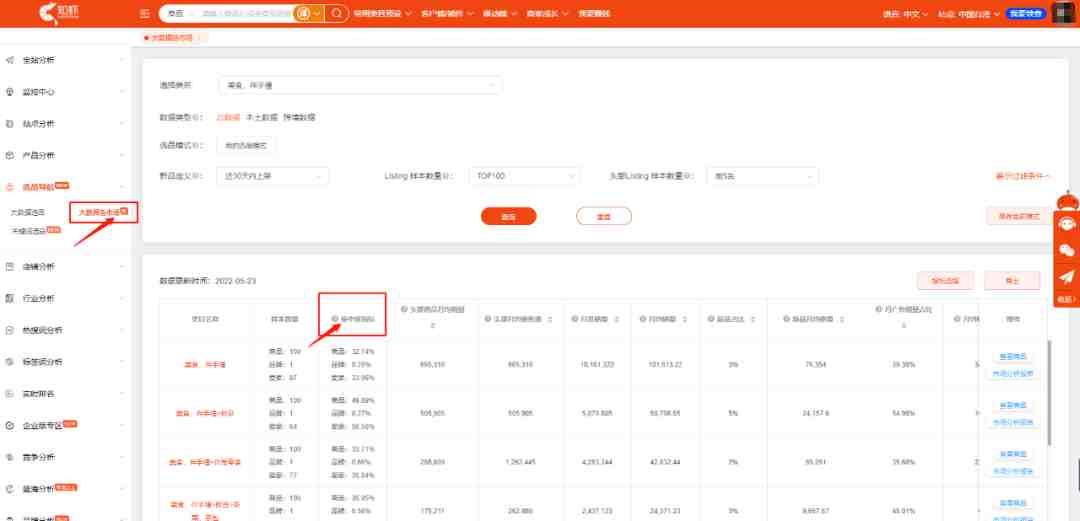Select the red highlighted first data type option
Viewport: 1080px width, 521px height.
click(228, 117)
